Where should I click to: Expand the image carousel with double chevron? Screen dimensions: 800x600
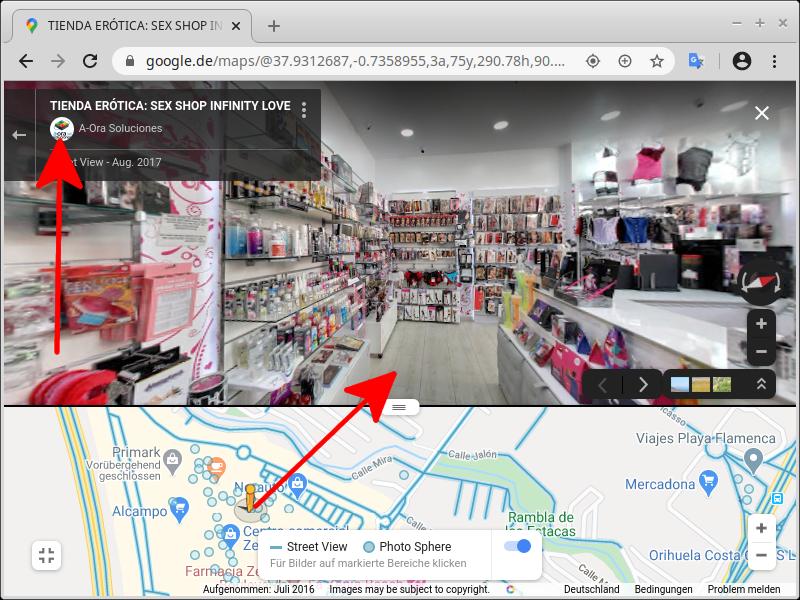[761, 384]
